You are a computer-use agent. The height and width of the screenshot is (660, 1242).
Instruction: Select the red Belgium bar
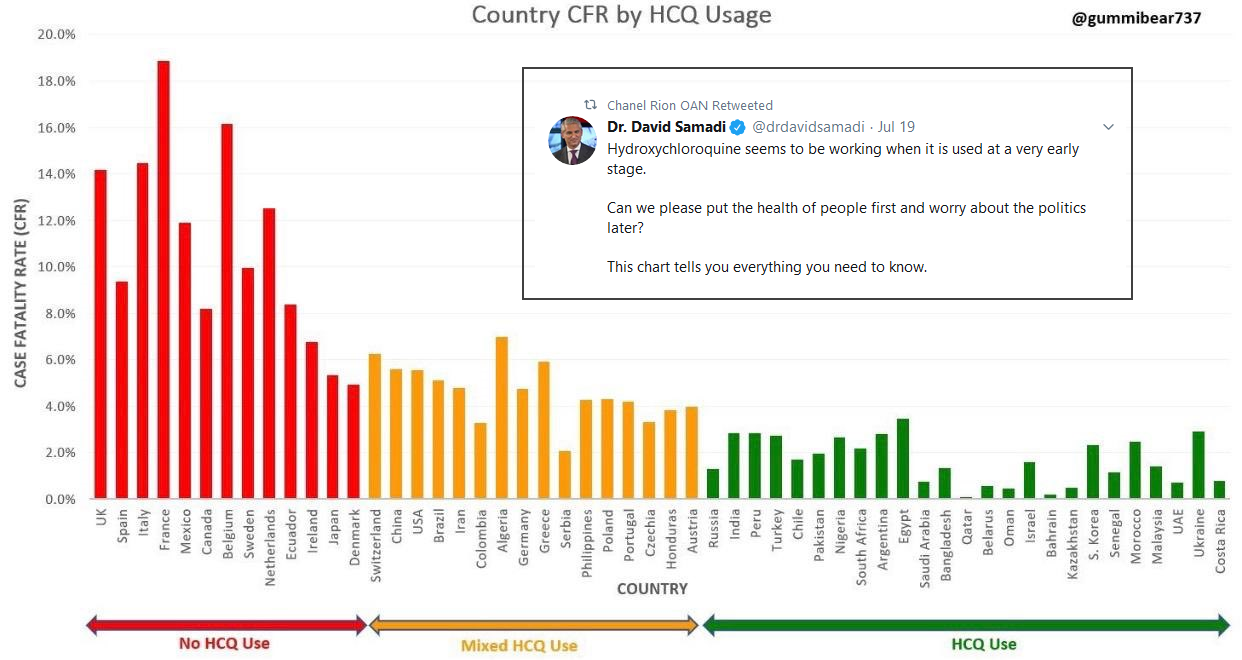227,311
